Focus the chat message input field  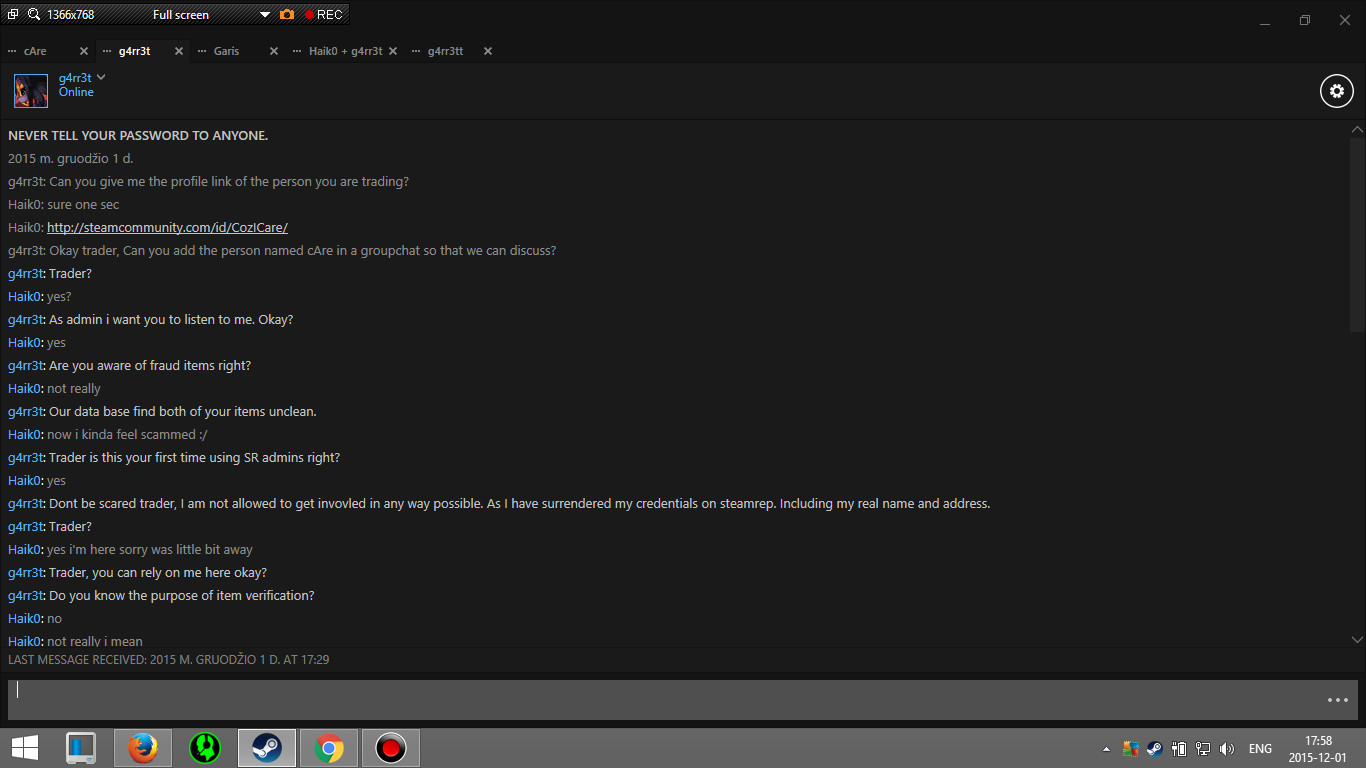(665, 700)
